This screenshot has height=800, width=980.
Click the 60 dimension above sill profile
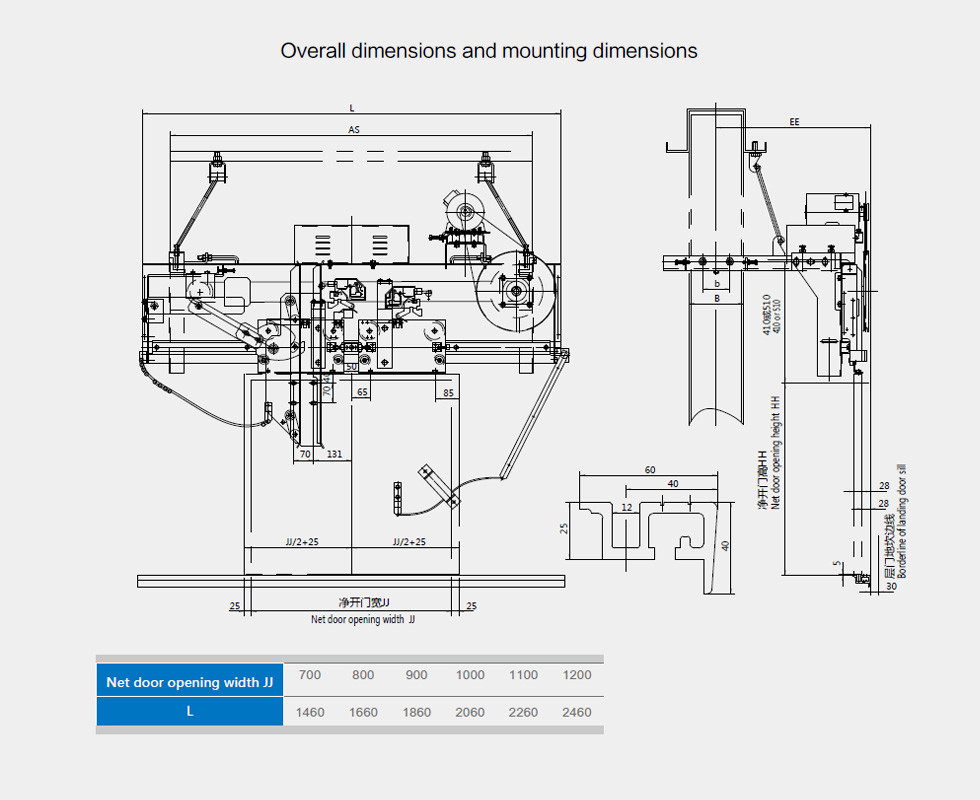[649, 470]
